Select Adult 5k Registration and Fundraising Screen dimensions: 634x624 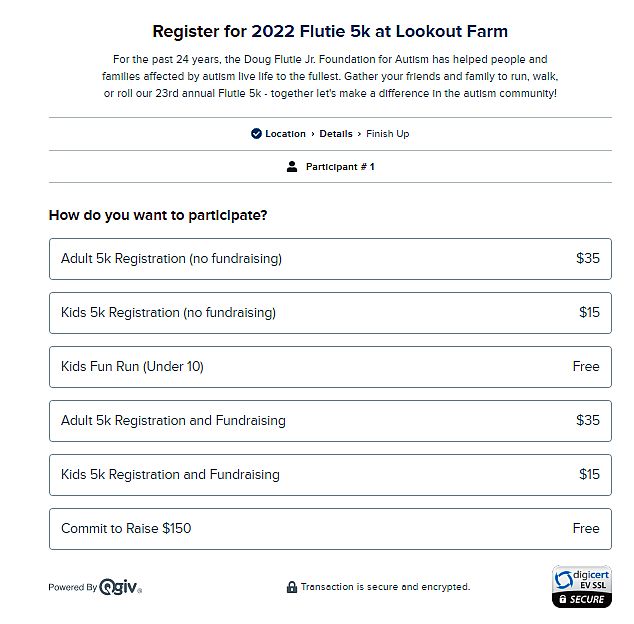pyautogui.click(x=329, y=421)
